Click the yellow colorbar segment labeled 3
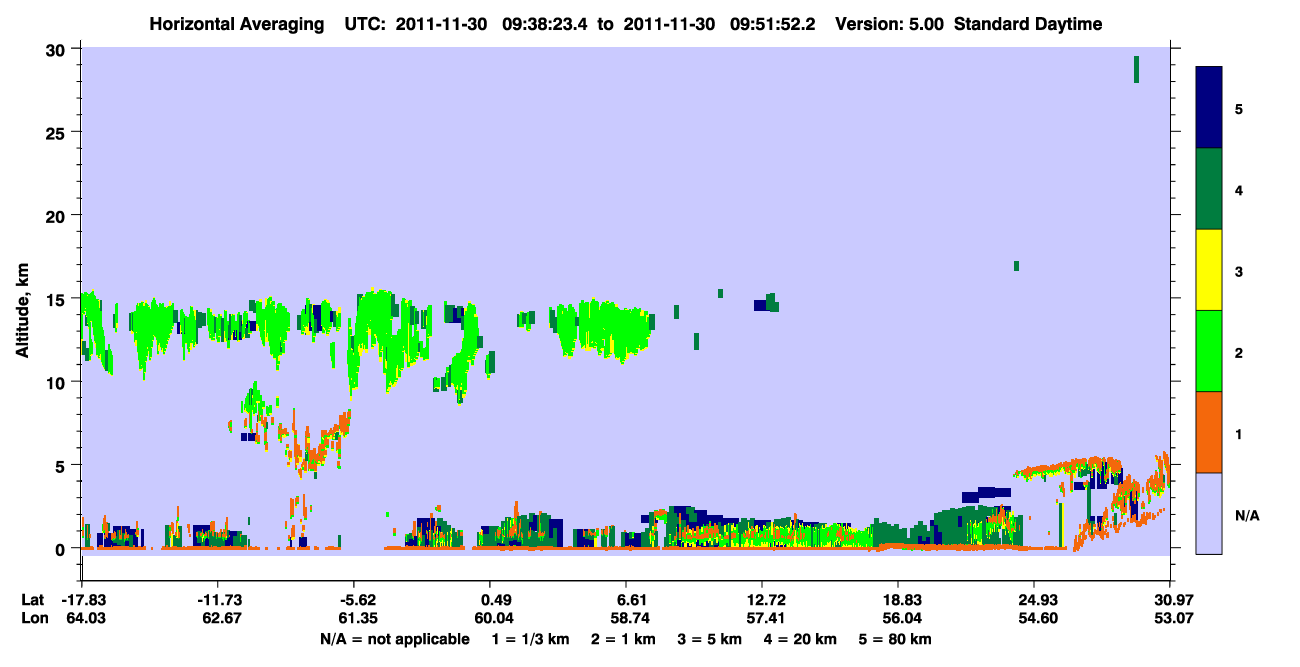Viewport: 1300px width, 667px height. pos(1209,270)
